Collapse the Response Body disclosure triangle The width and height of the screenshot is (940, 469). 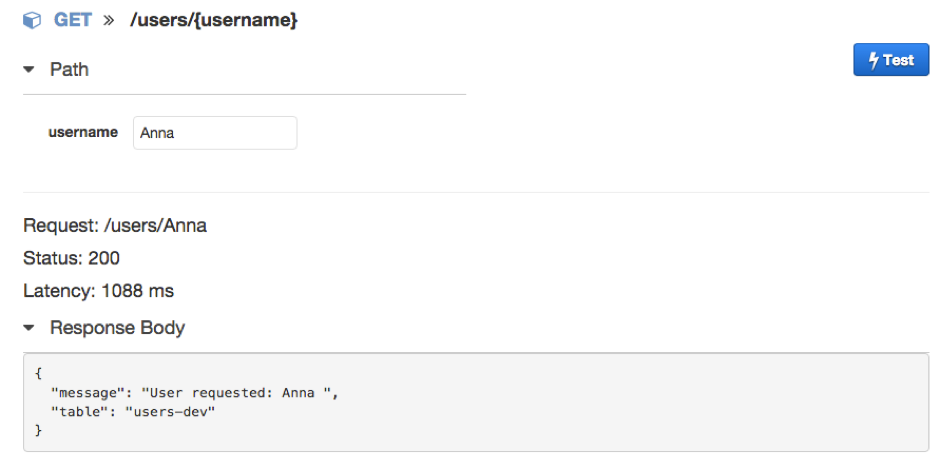(29, 328)
